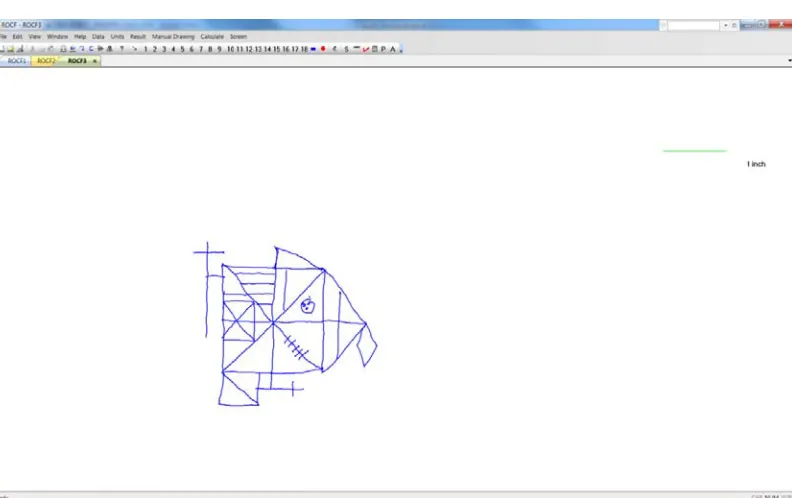
Task: Click toolbar number 1 button
Action: 145,49
